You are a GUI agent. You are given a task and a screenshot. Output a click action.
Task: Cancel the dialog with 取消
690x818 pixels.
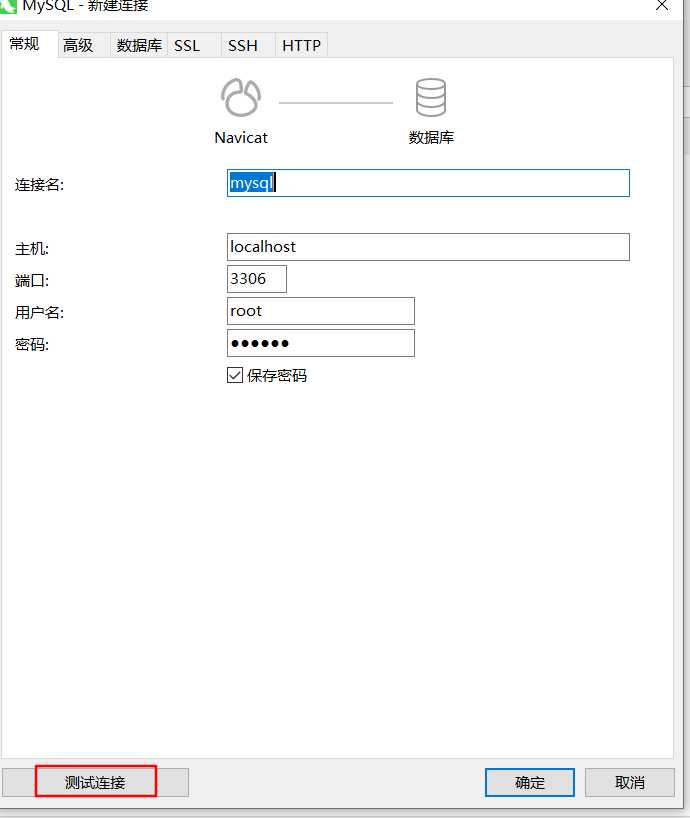coord(630,783)
